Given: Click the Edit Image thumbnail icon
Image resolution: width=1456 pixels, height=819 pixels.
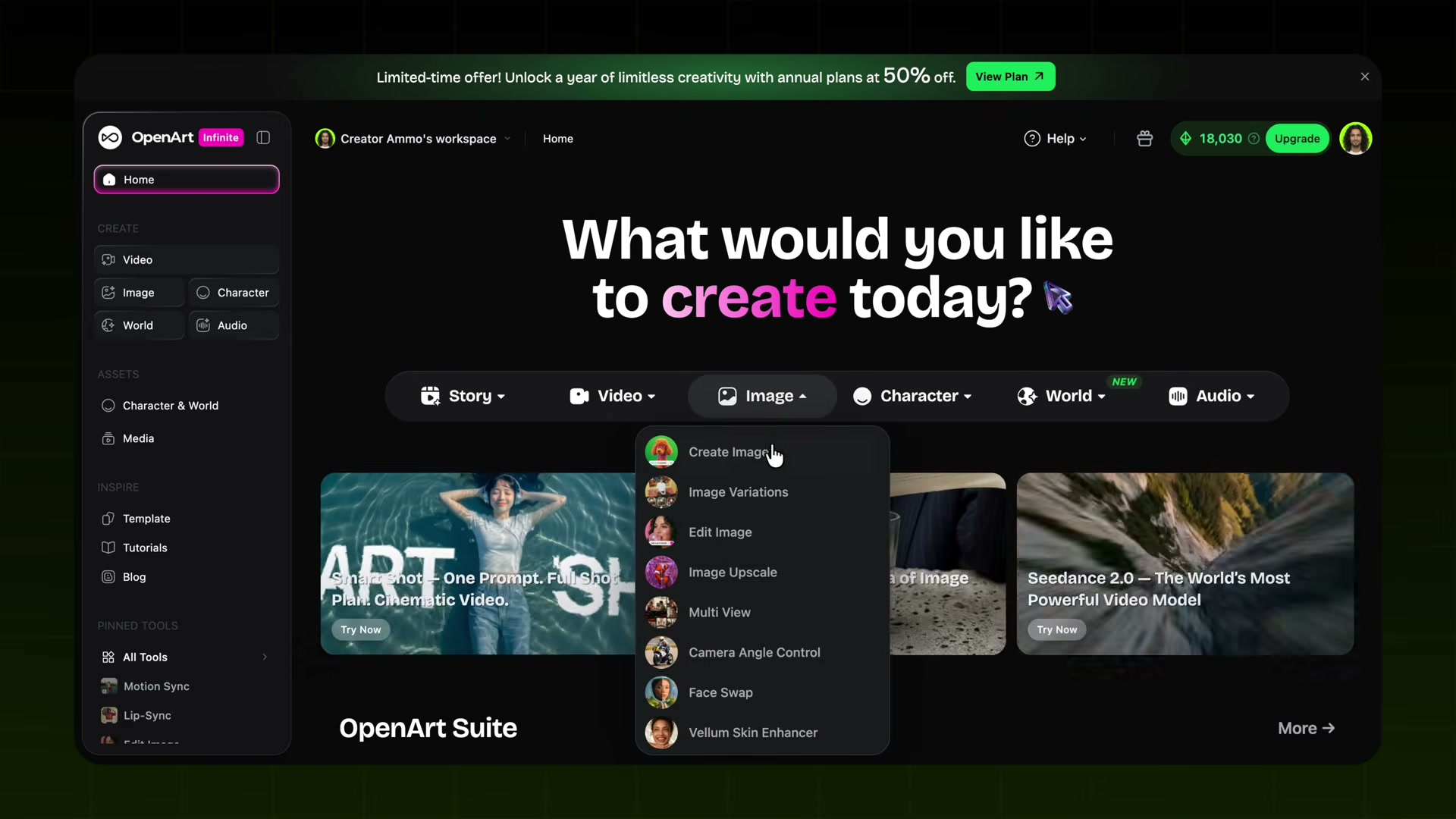Looking at the screenshot, I should click(661, 532).
